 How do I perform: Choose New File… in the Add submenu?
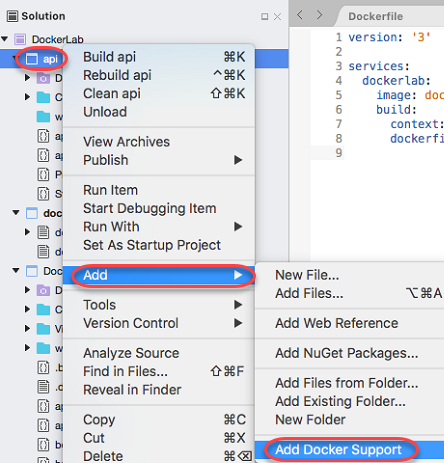click(350, 275)
